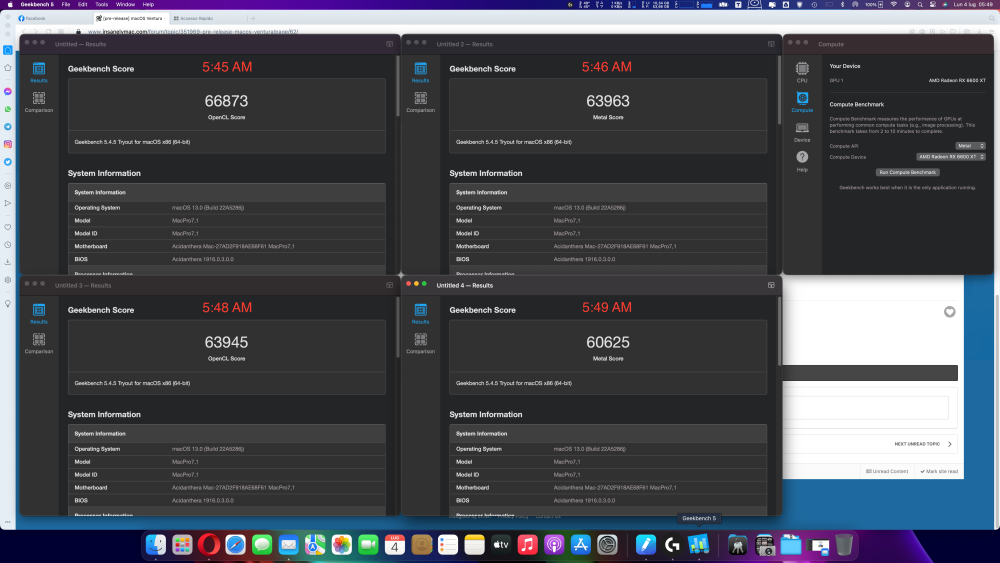Click the heart reaction icon on forum page
The width and height of the screenshot is (1000, 563).
[x=950, y=312]
